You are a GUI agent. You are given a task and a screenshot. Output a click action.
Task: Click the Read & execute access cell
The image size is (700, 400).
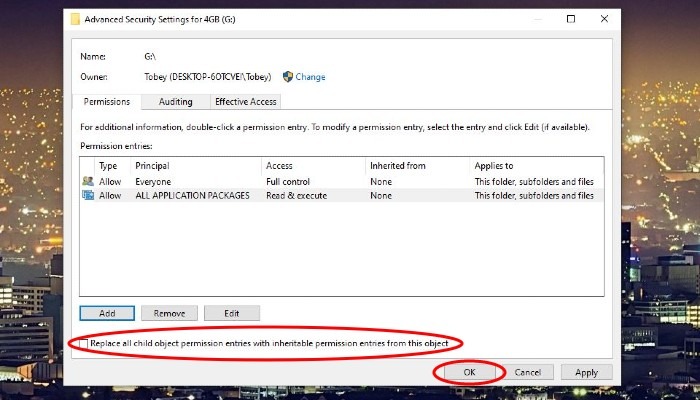point(296,196)
